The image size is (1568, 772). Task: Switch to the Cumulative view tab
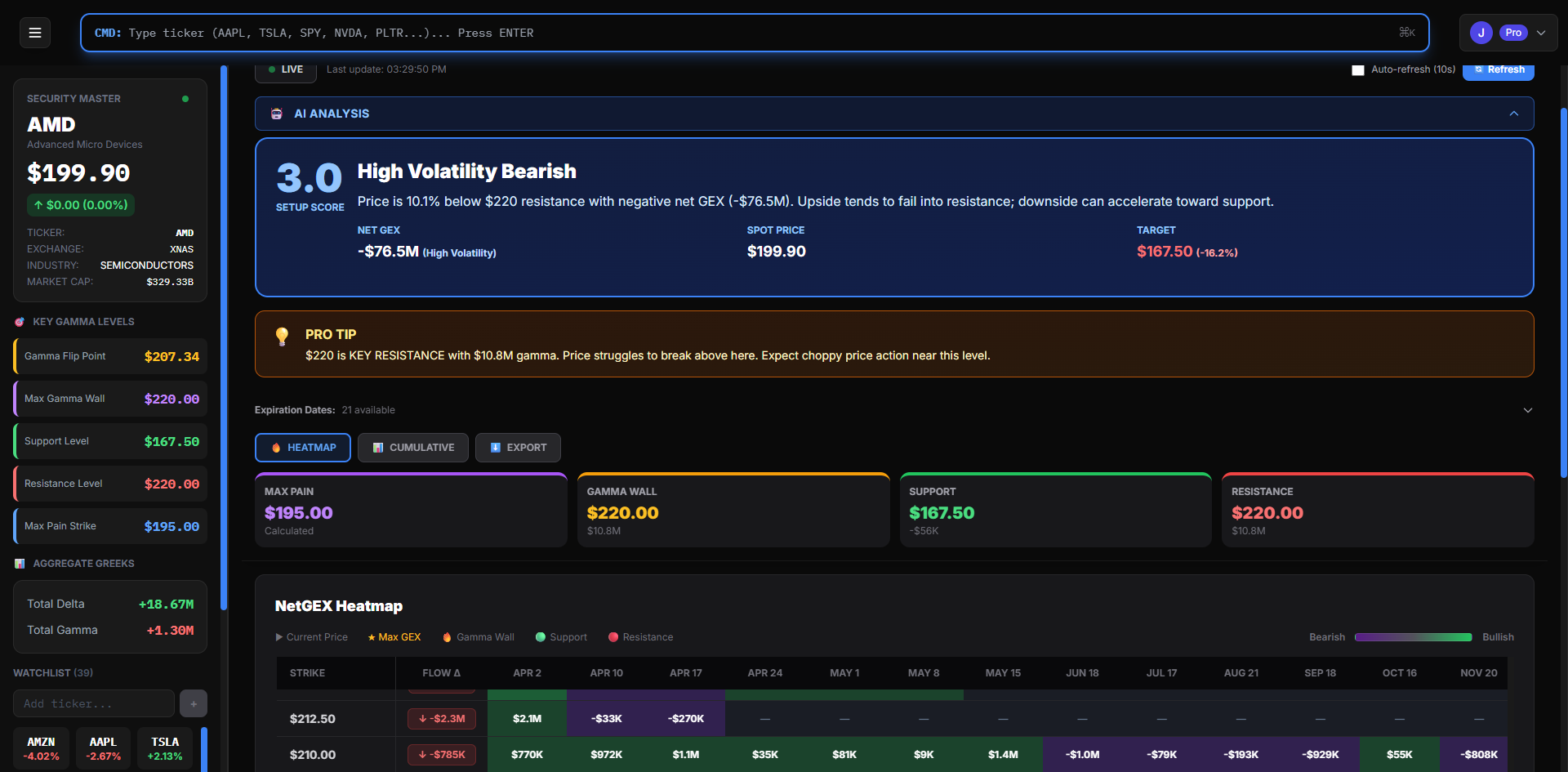[412, 447]
